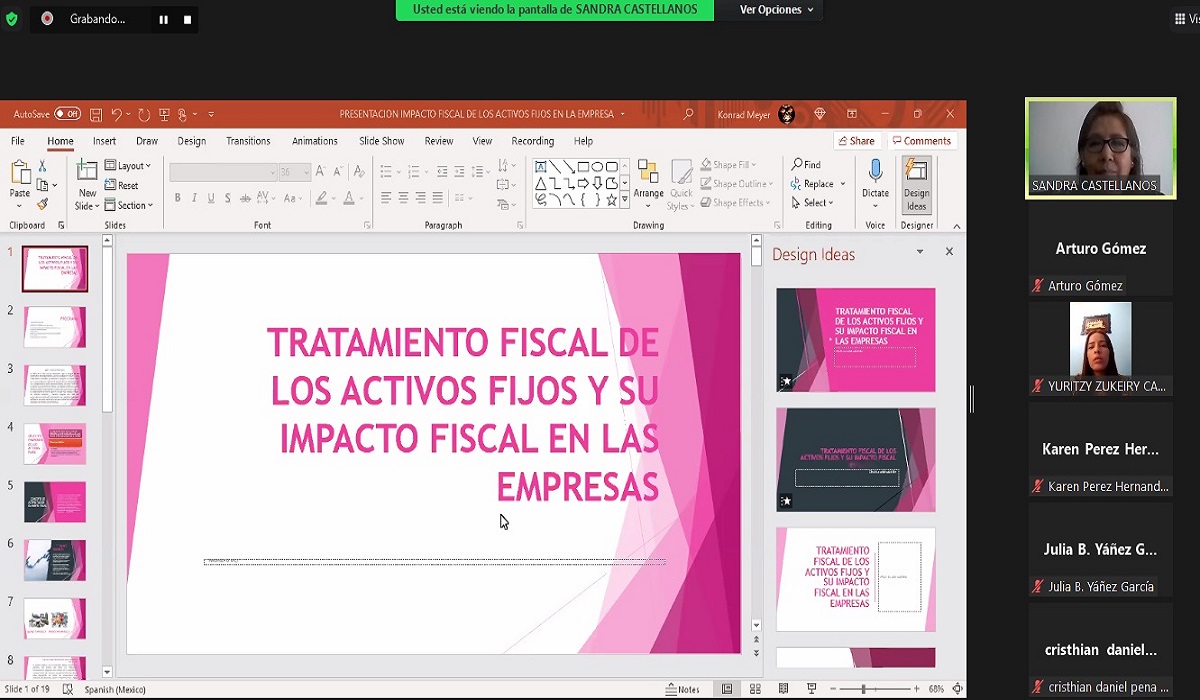This screenshot has height=700, width=1200.
Task: Expand the shapes gallery More arrow
Action: 625,200
